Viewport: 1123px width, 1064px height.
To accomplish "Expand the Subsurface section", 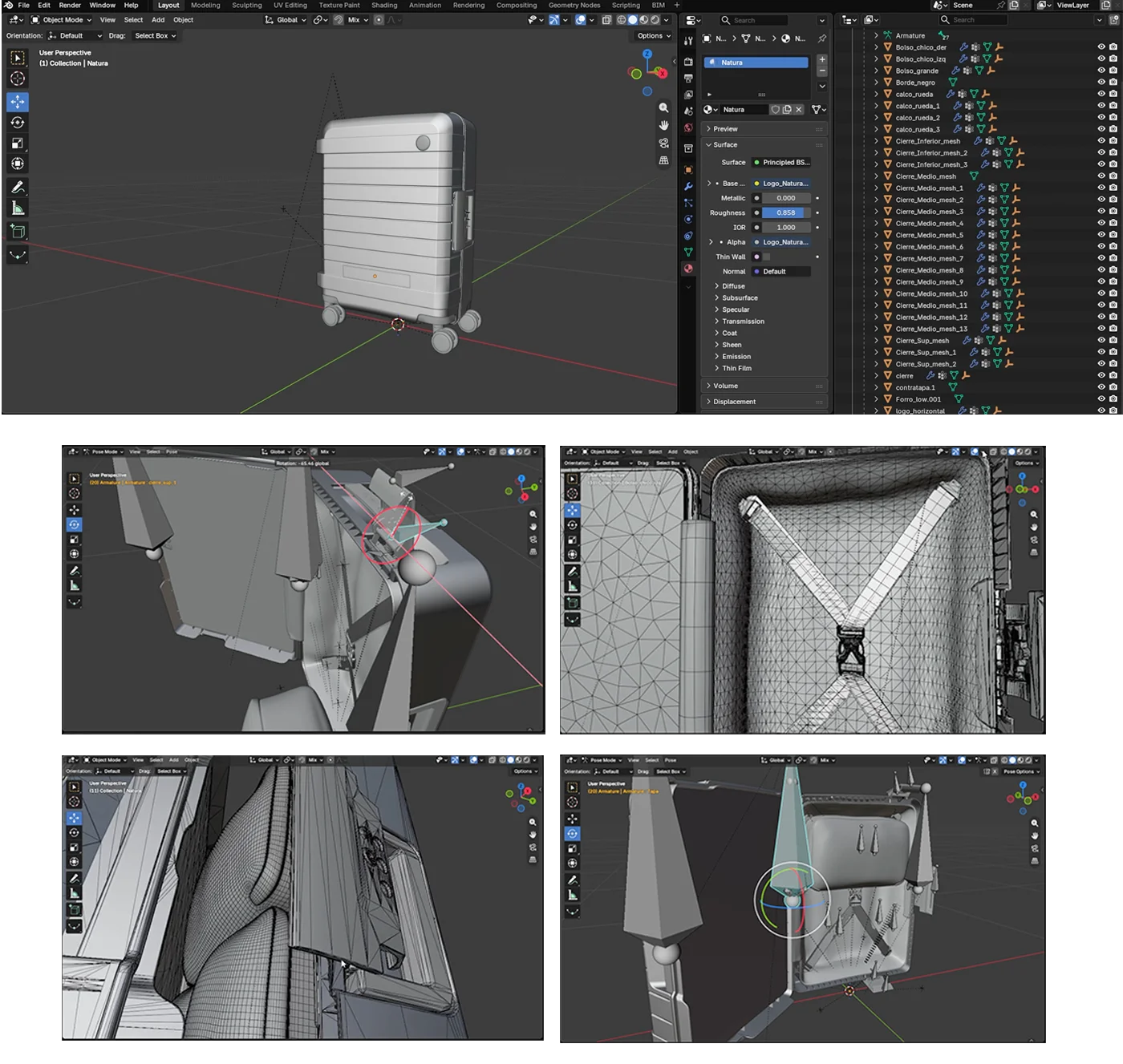I will click(739, 298).
